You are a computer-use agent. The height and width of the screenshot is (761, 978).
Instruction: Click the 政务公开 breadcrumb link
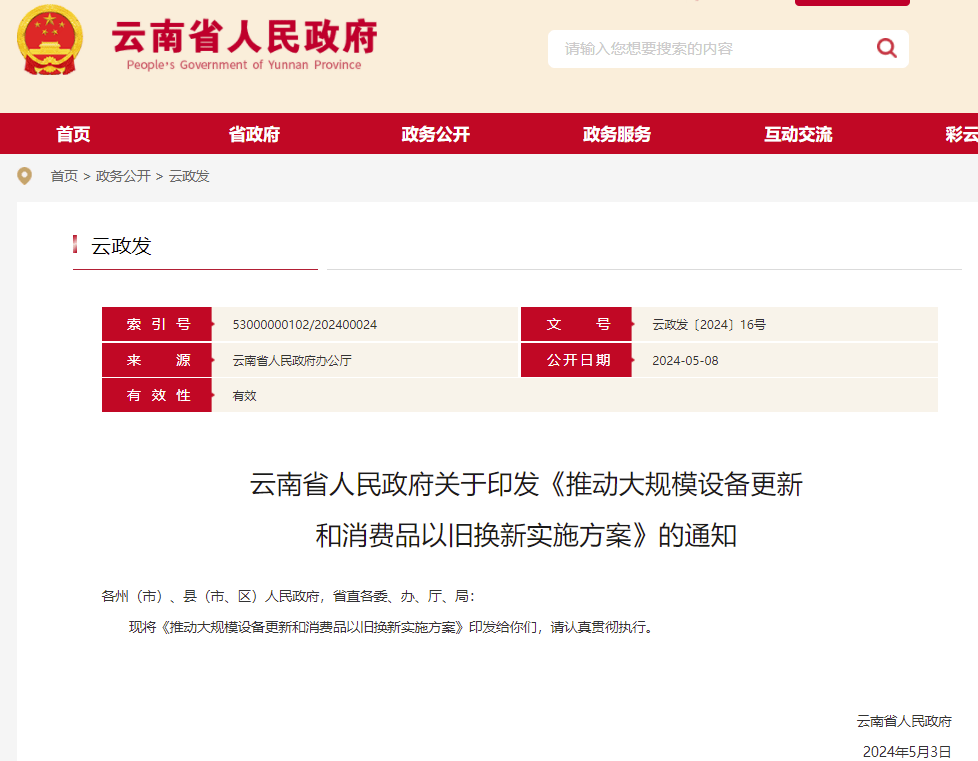pos(123,176)
